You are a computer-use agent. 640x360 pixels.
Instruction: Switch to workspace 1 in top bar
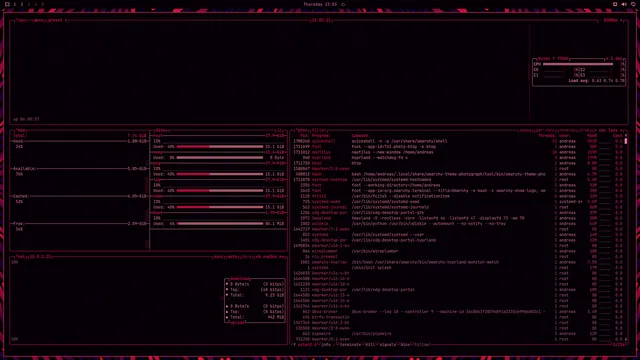(x=15, y=4)
